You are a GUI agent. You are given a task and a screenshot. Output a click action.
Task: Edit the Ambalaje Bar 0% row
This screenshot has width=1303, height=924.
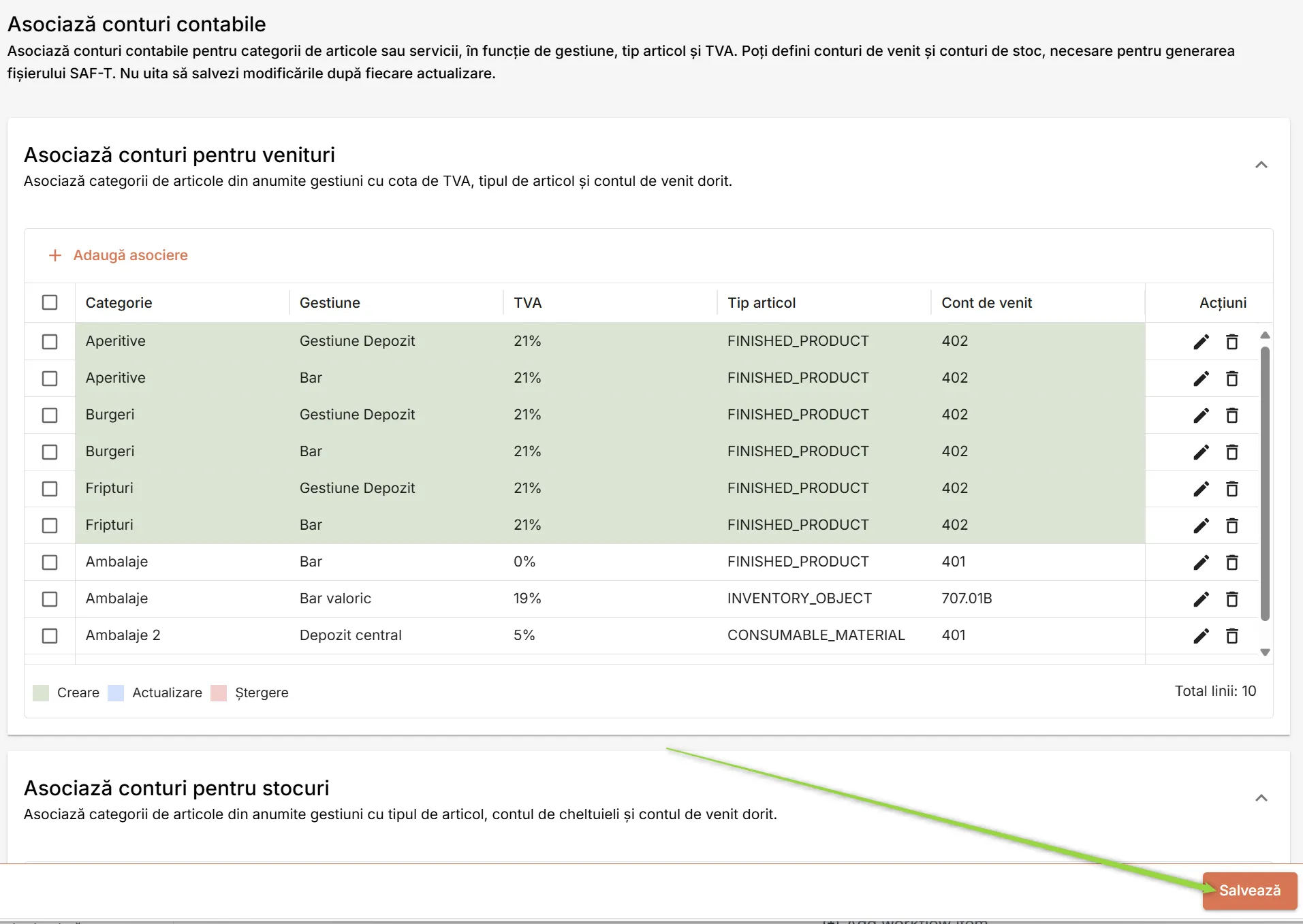(x=1201, y=562)
